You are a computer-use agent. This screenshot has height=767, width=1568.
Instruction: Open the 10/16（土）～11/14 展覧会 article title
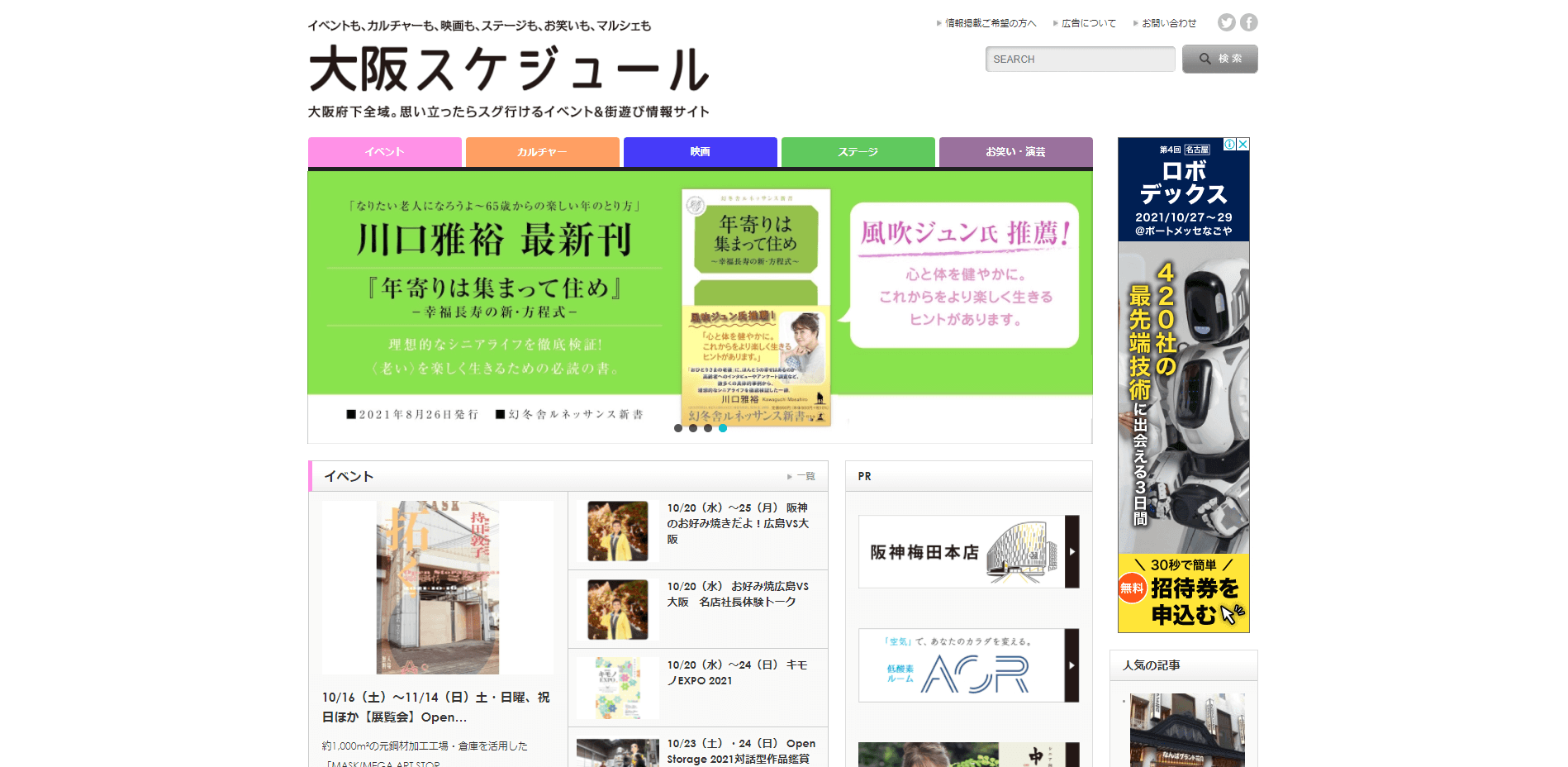[x=436, y=707]
